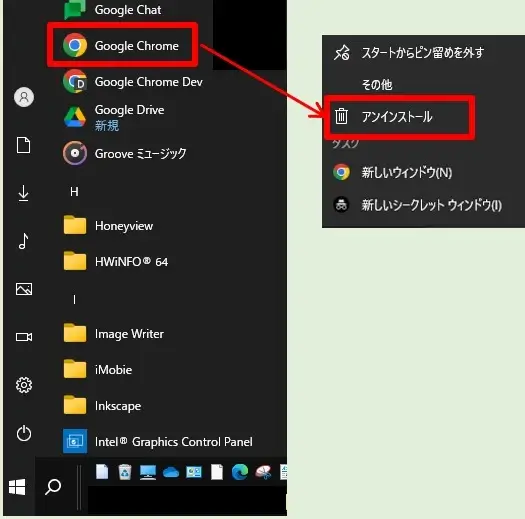Open Intel Graphics Control Panel
Screen dimensions: 525x519
tap(157, 441)
